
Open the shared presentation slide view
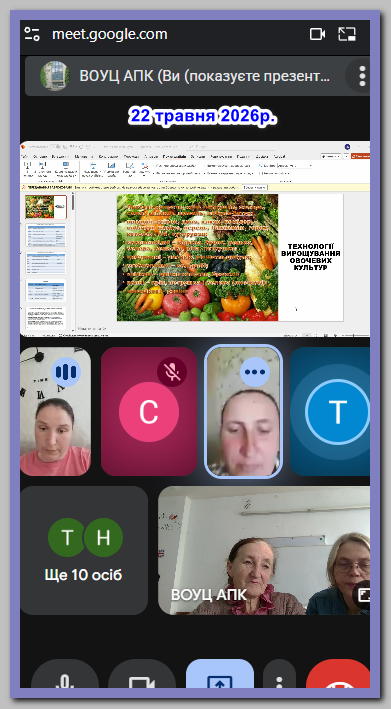click(195, 239)
